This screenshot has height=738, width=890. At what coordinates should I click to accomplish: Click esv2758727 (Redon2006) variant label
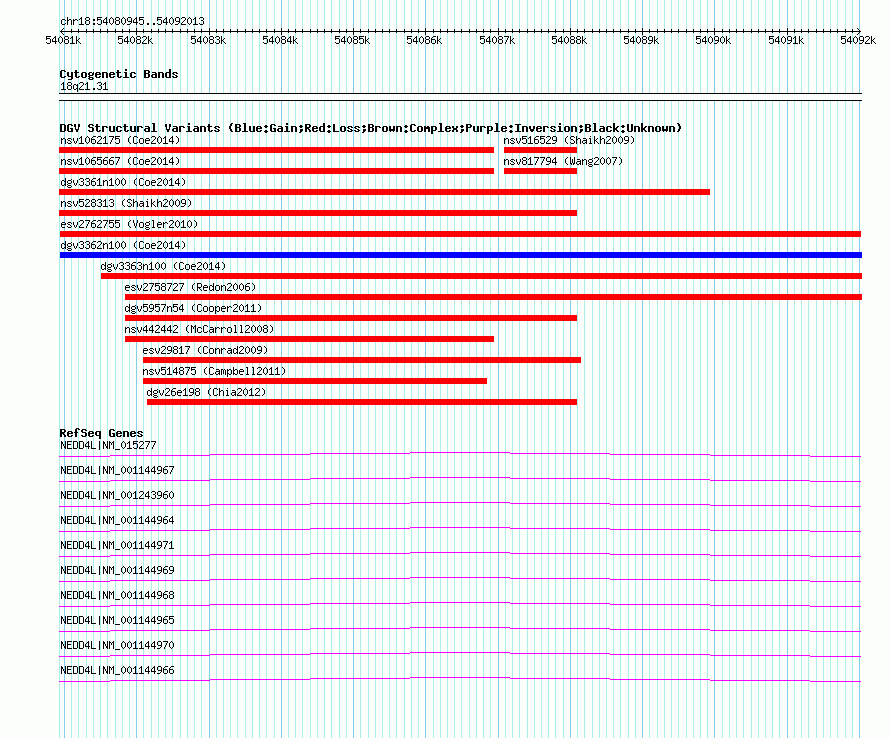point(190,287)
